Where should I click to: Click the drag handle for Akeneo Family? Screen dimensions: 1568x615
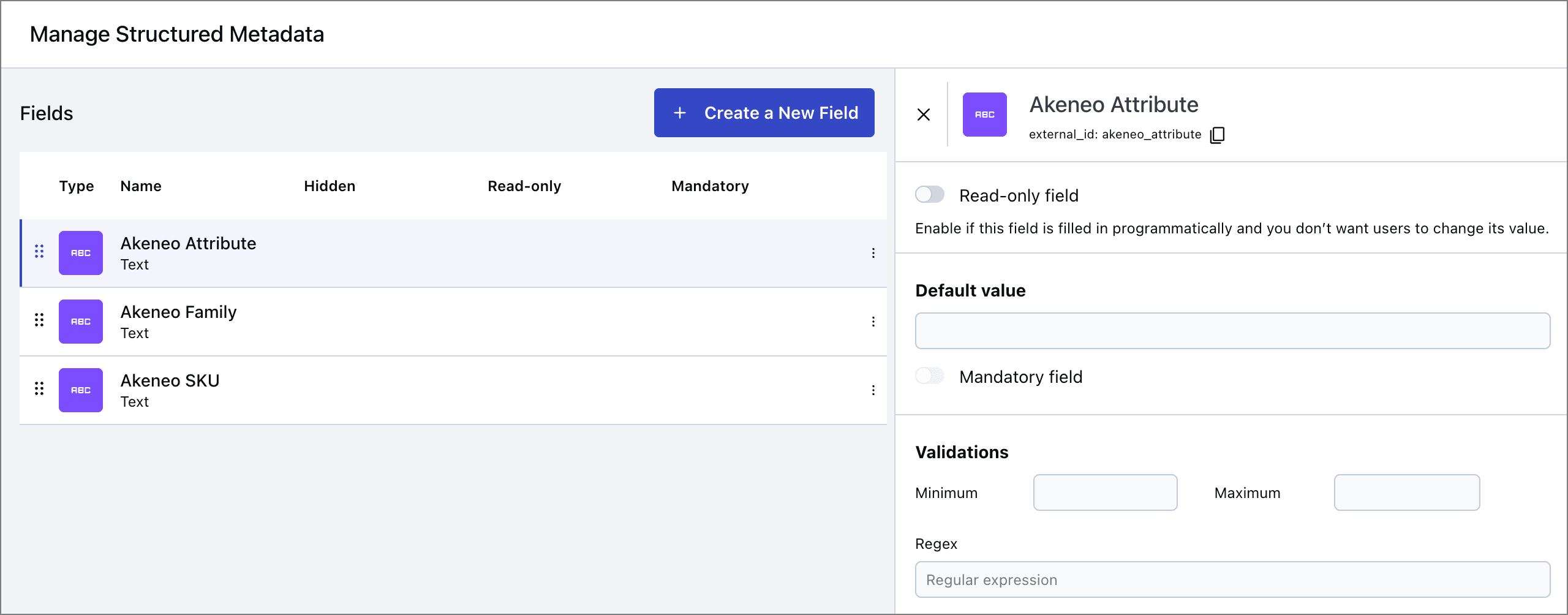tap(39, 320)
